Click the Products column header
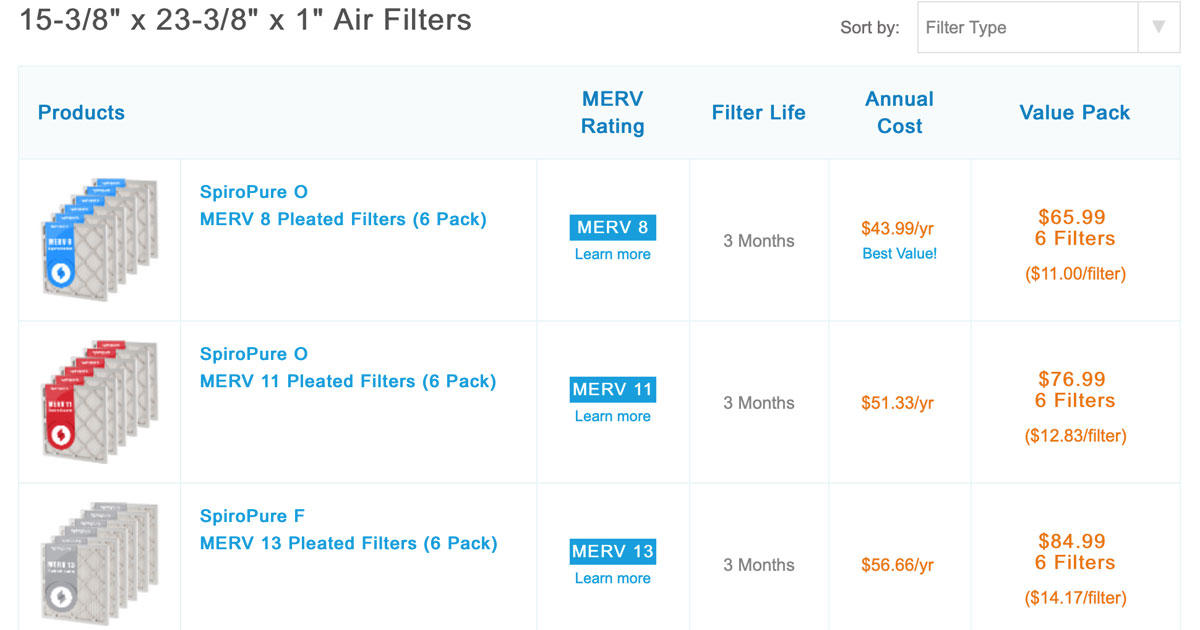 point(81,112)
